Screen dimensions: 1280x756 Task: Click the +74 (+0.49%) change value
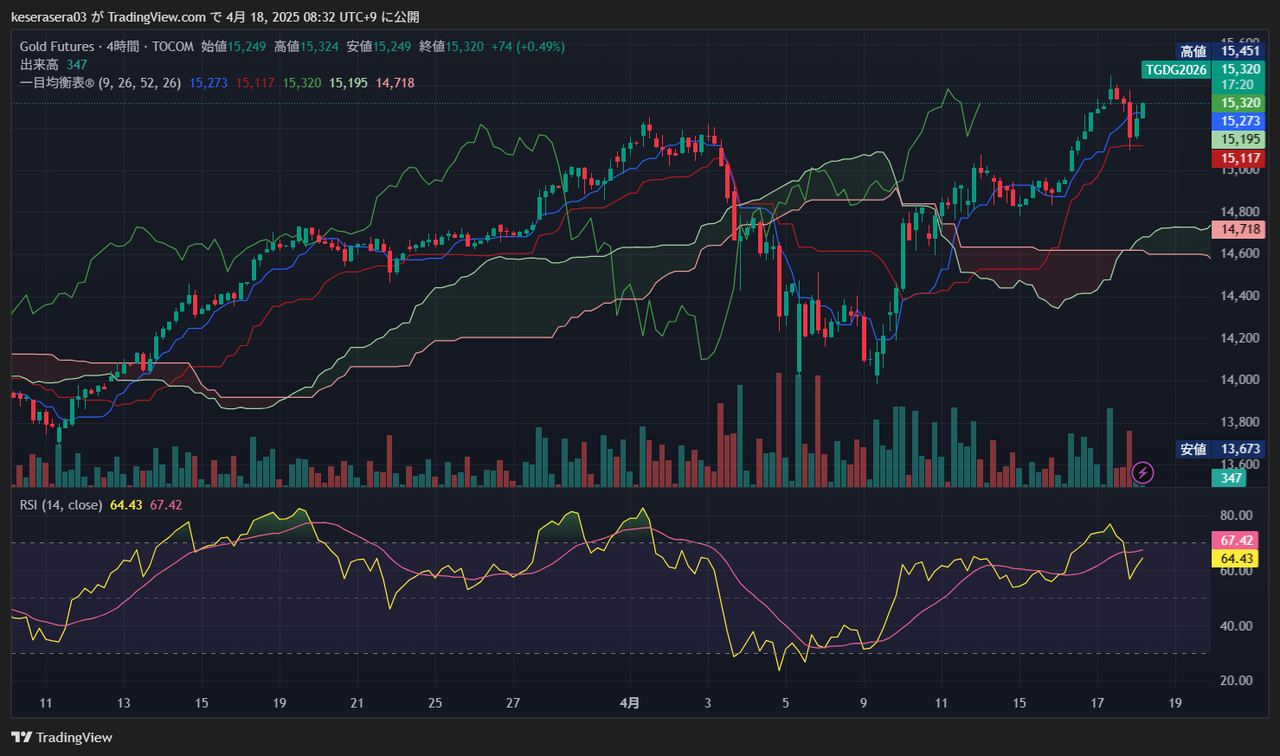[528, 46]
